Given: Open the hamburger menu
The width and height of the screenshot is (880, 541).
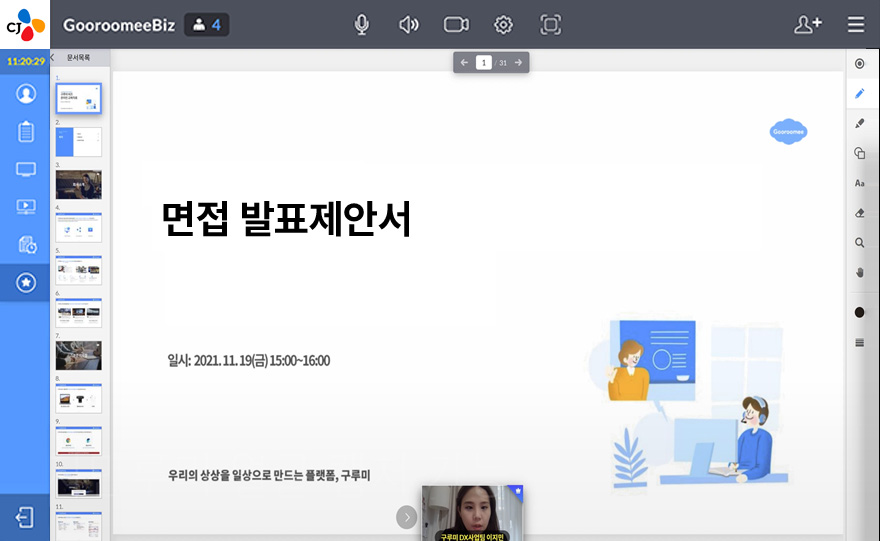Looking at the screenshot, I should (856, 25).
